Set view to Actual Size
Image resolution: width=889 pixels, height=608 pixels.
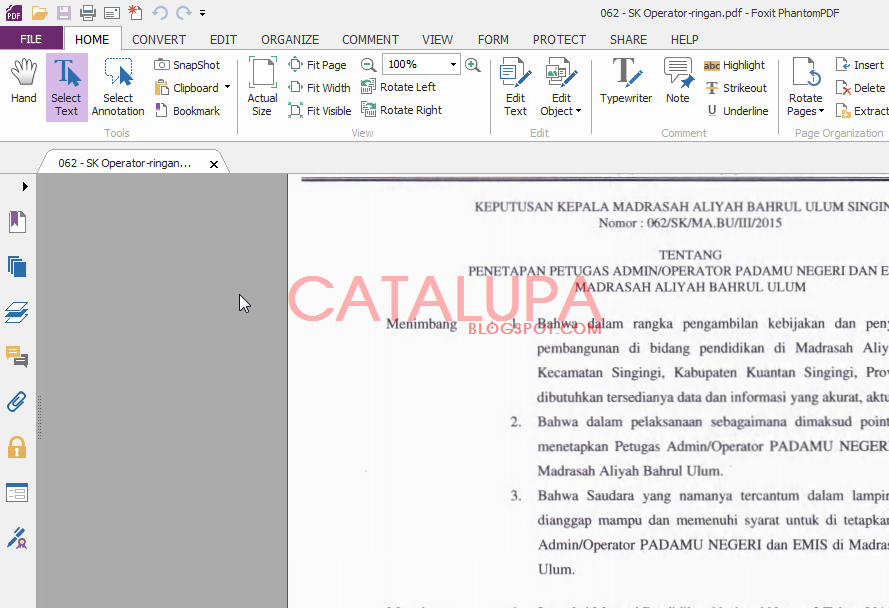[x=262, y=87]
